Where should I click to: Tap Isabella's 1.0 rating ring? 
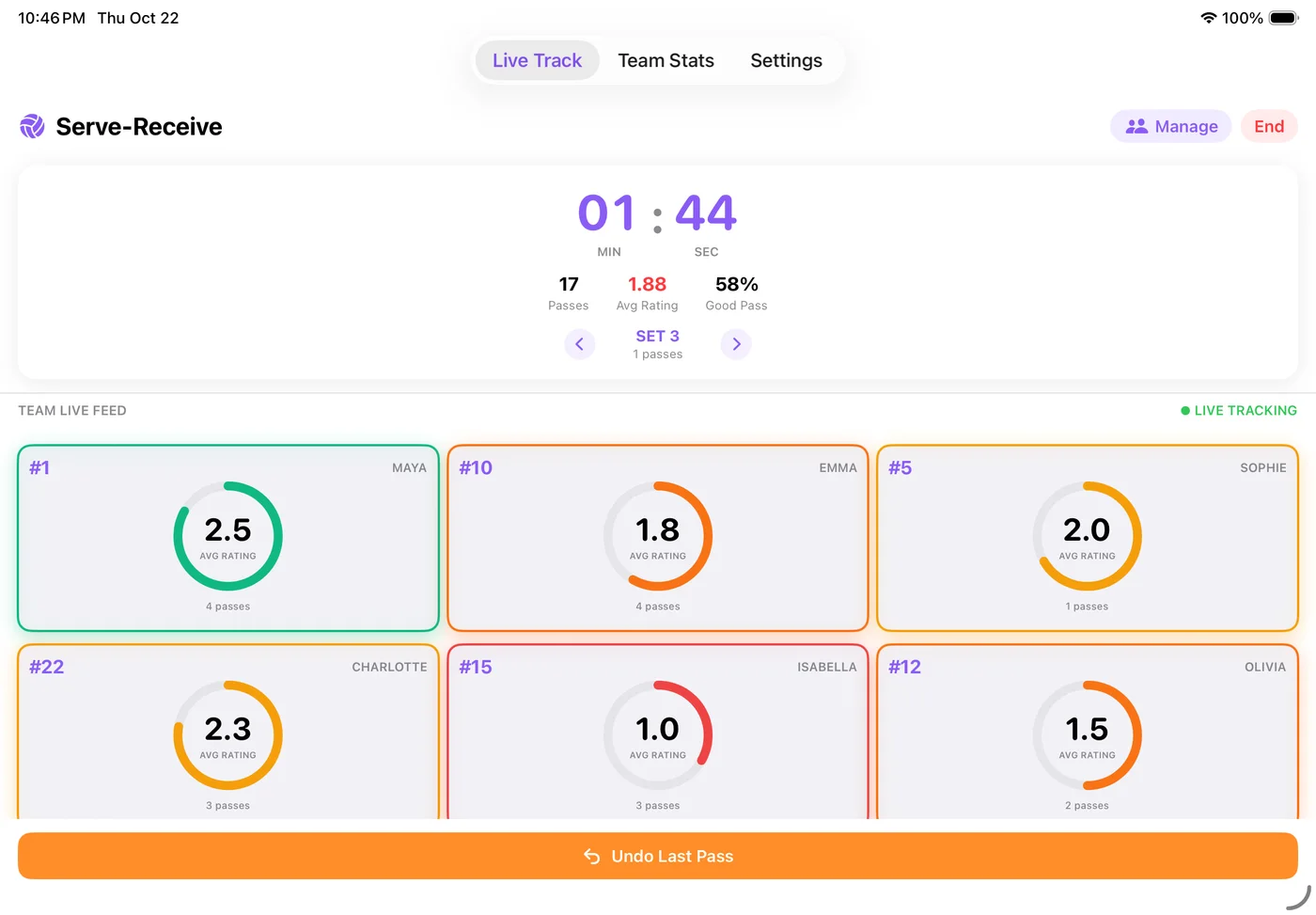(x=658, y=735)
